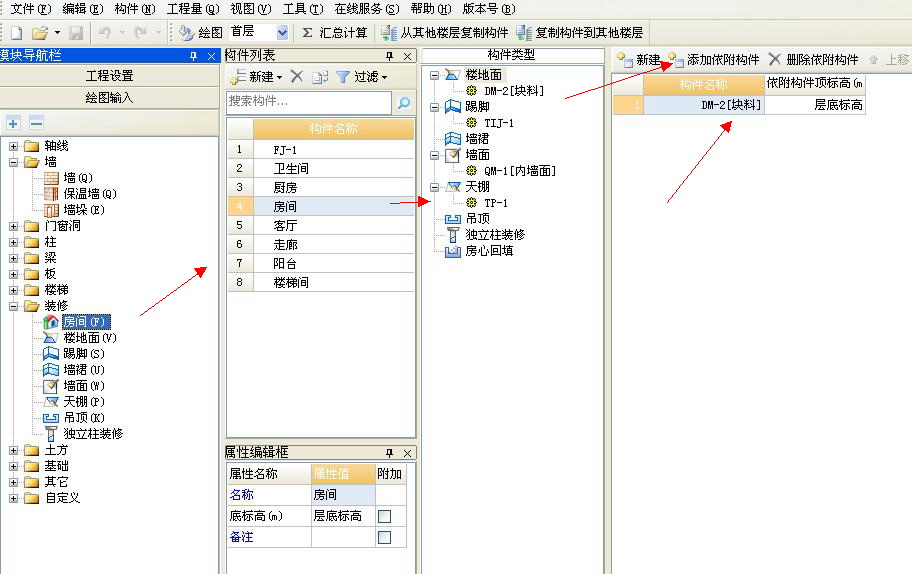This screenshot has height=574, width=912.
Task: Click 添加依附构件 button
Action: [x=713, y=59]
